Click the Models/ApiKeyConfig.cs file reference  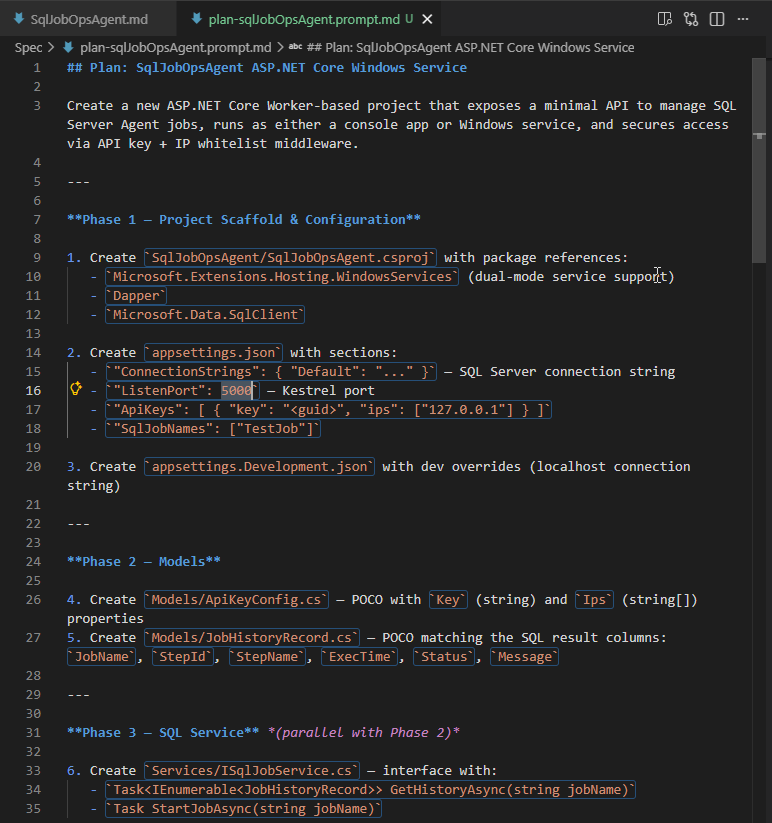(x=237, y=599)
